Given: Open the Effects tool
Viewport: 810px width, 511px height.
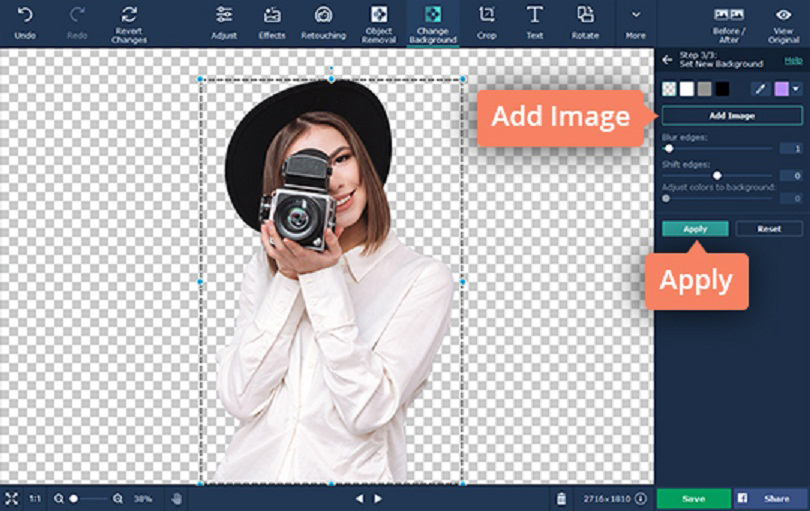Looking at the screenshot, I should (x=271, y=22).
